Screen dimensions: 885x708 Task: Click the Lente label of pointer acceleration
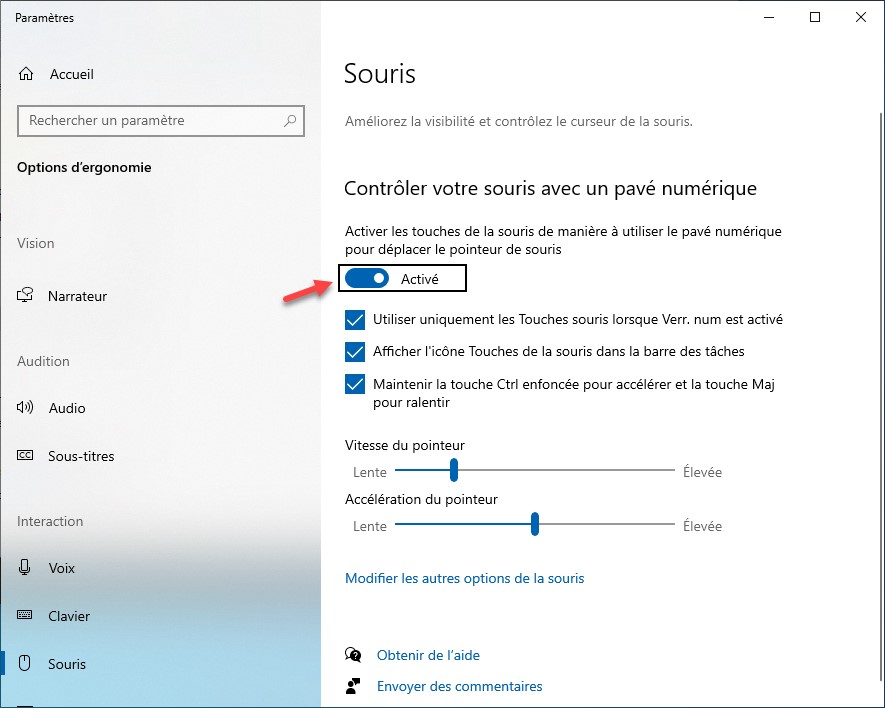[x=370, y=526]
